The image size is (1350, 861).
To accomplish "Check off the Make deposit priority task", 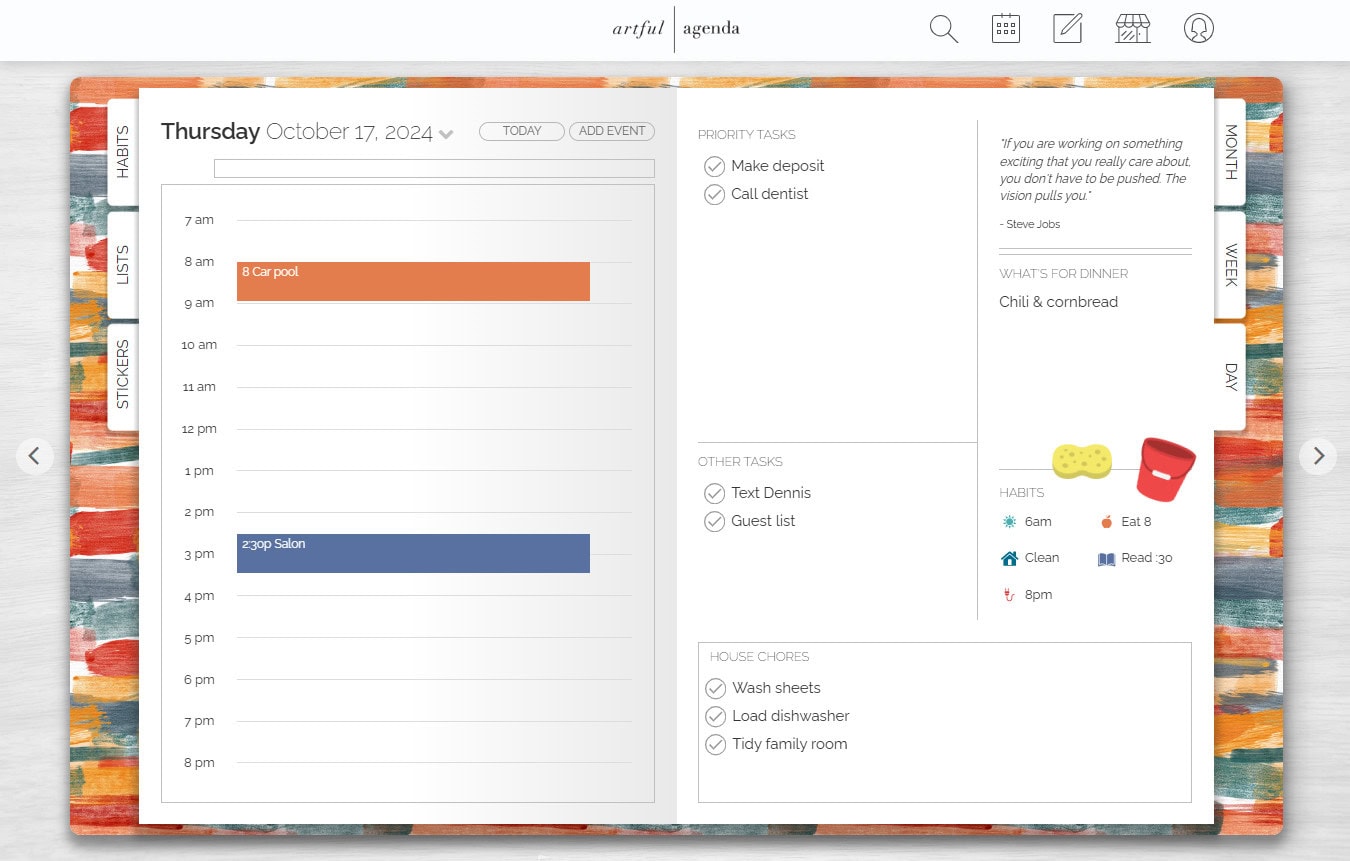I will (x=715, y=166).
